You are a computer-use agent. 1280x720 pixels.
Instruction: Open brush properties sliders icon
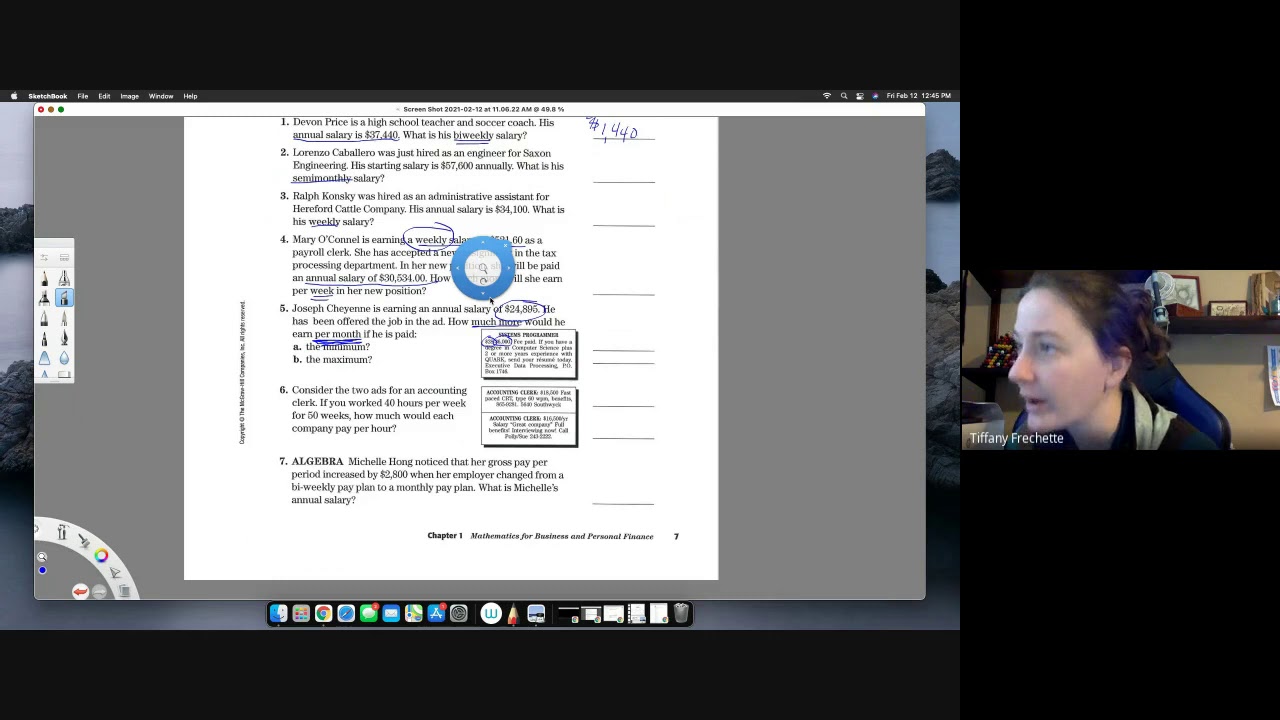tap(44, 257)
